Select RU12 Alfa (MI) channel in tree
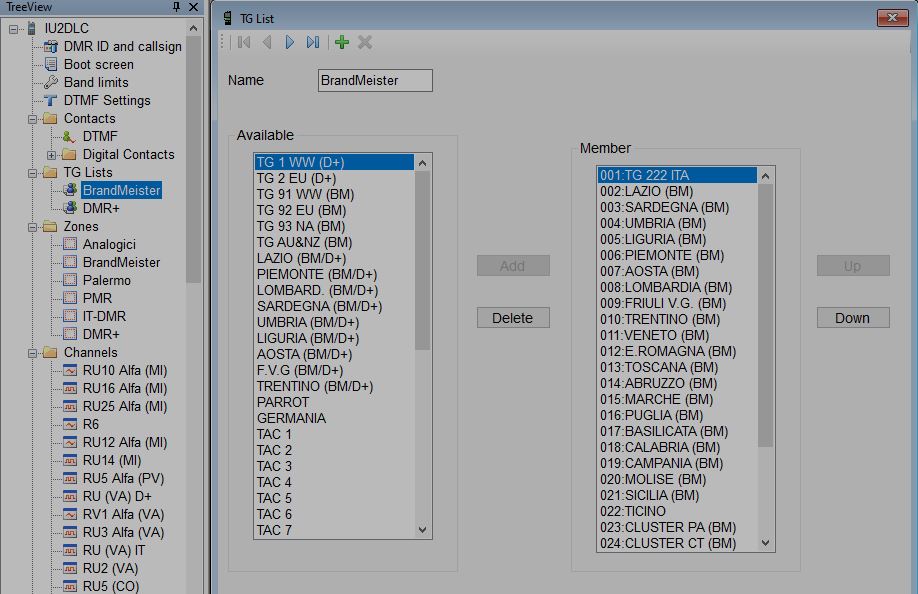Screen dimensions: 918x594 tap(125, 442)
